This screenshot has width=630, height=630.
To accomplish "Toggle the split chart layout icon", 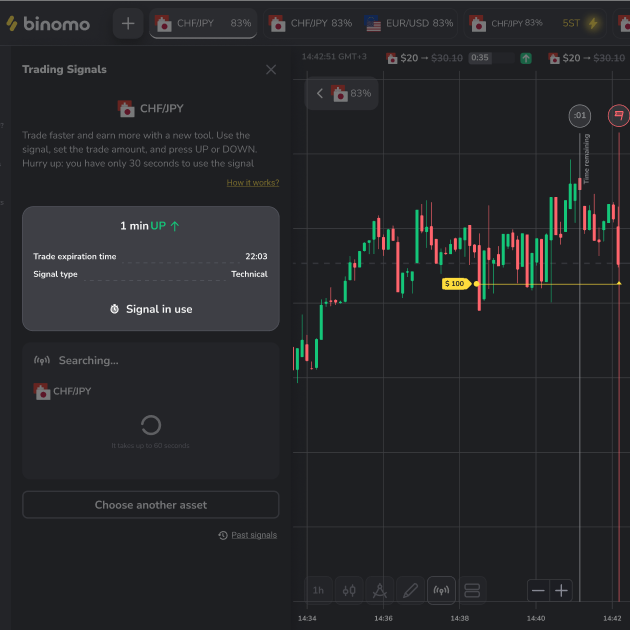I will point(472,590).
